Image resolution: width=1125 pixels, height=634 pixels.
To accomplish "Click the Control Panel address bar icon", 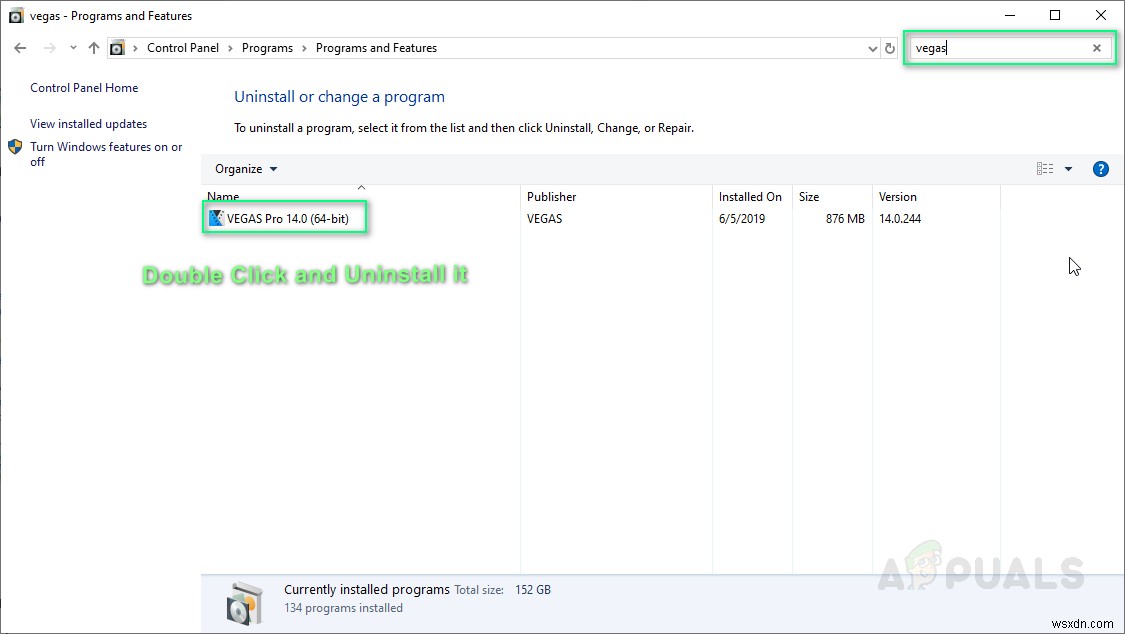I will point(117,48).
